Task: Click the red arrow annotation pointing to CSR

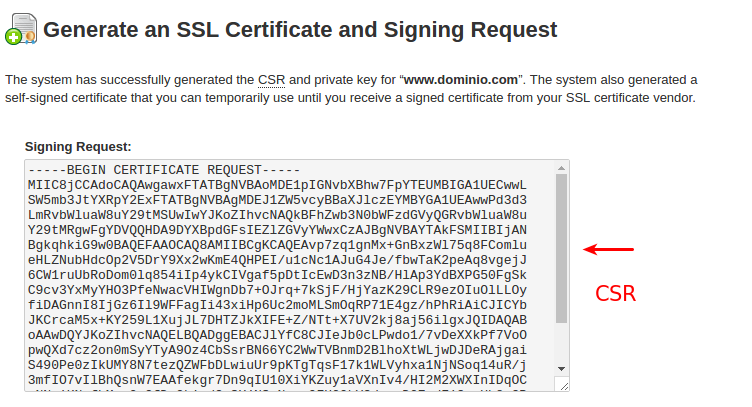Action: click(x=609, y=249)
